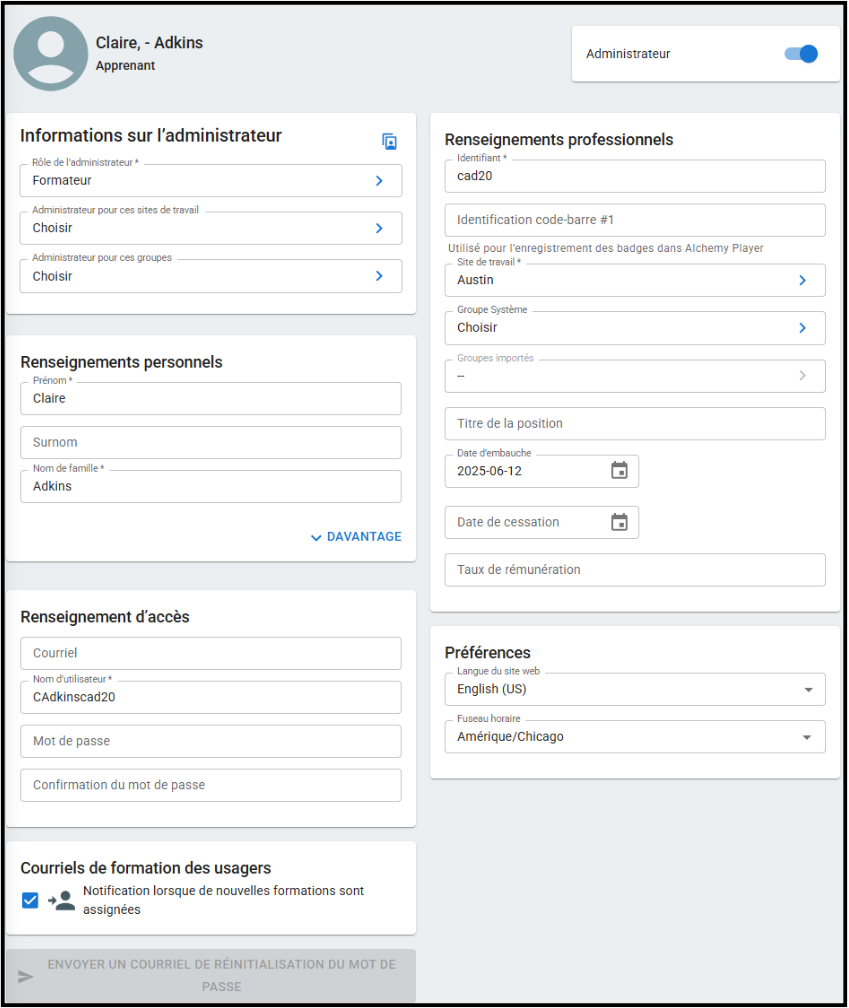The width and height of the screenshot is (849, 1008).
Task: Uncheck the new training notification checkbox
Action: tap(30, 900)
